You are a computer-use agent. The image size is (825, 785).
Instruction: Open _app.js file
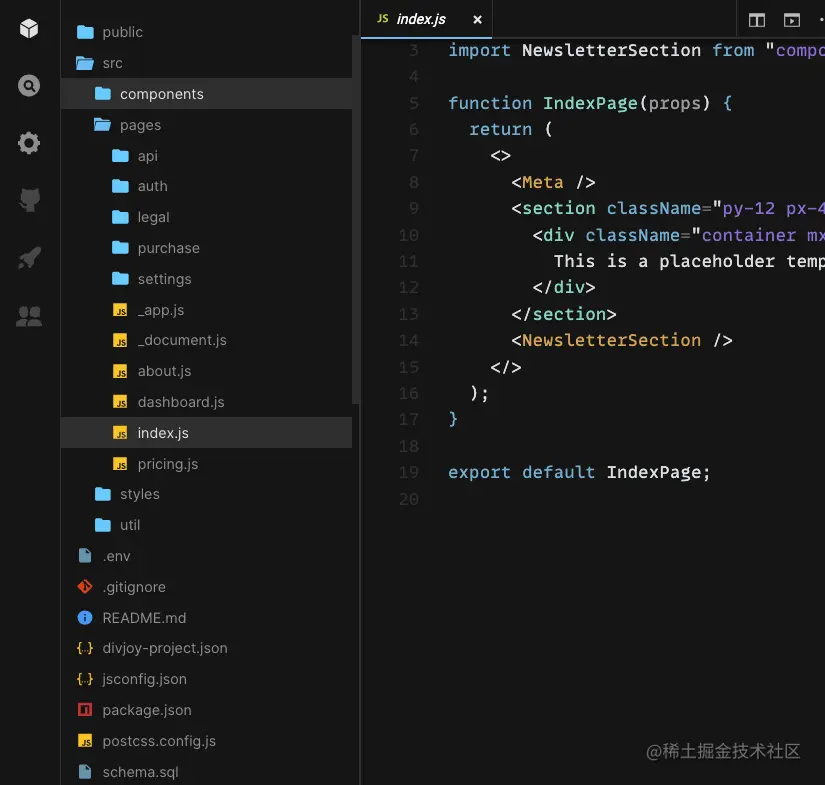coord(206,310)
